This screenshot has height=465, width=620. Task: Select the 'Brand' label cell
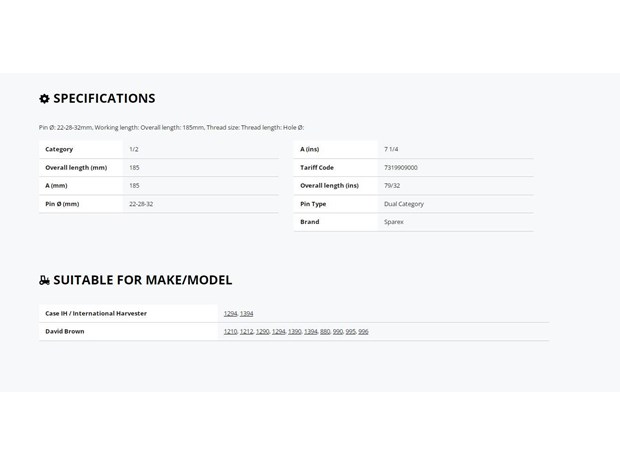[x=336, y=222]
